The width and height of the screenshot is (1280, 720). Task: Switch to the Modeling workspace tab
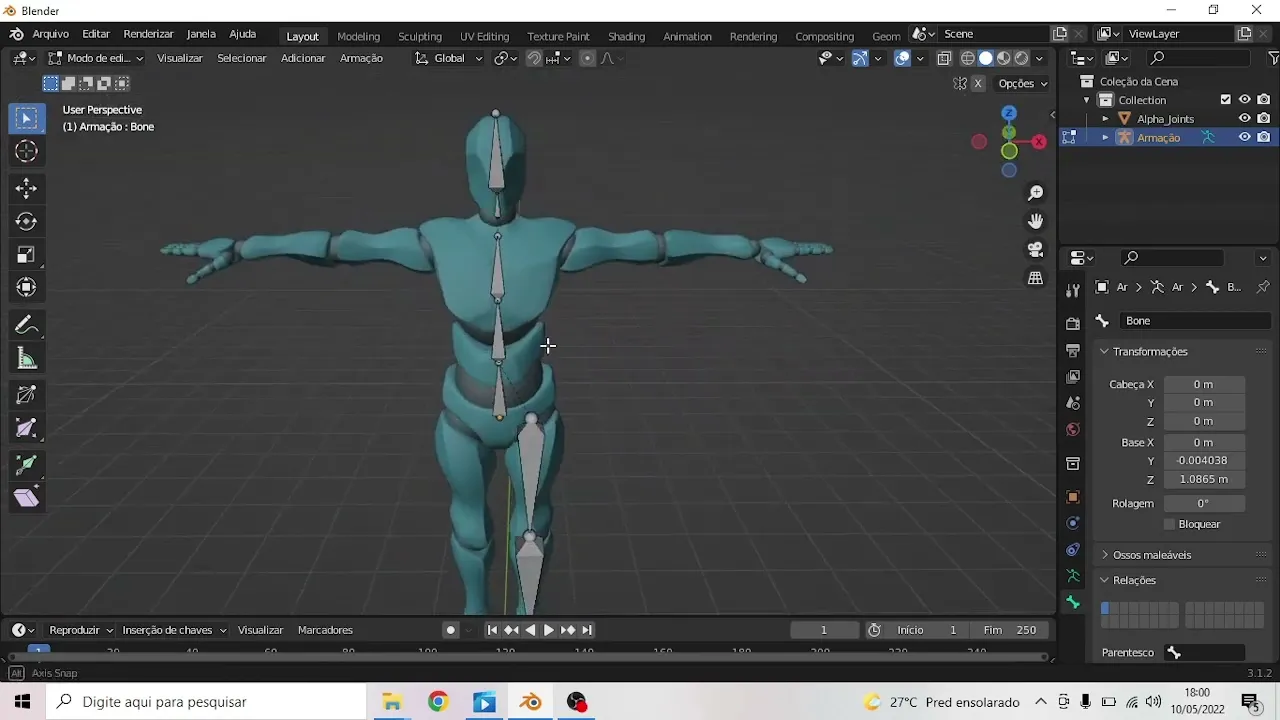click(358, 36)
